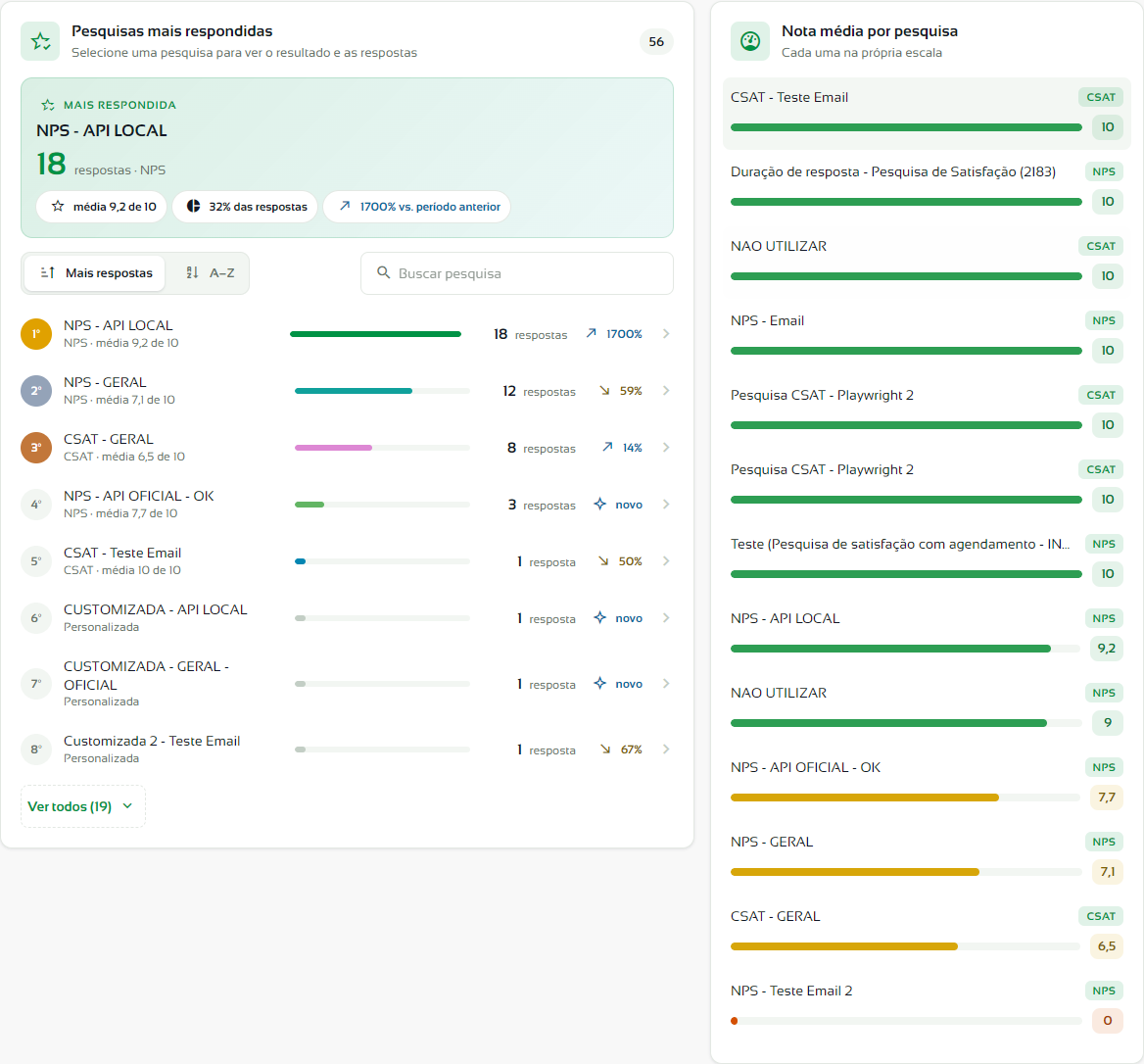The height and width of the screenshot is (1064, 1144).
Task: Focus the Buscar pesquisa search field
Action: [517, 273]
